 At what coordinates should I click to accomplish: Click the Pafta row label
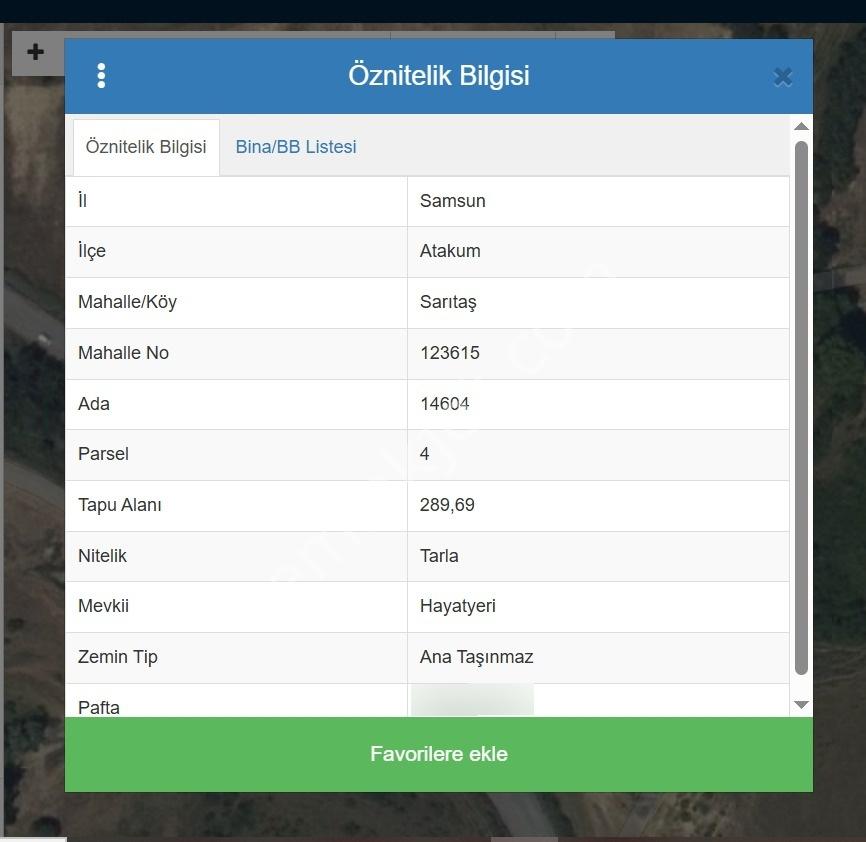point(99,707)
